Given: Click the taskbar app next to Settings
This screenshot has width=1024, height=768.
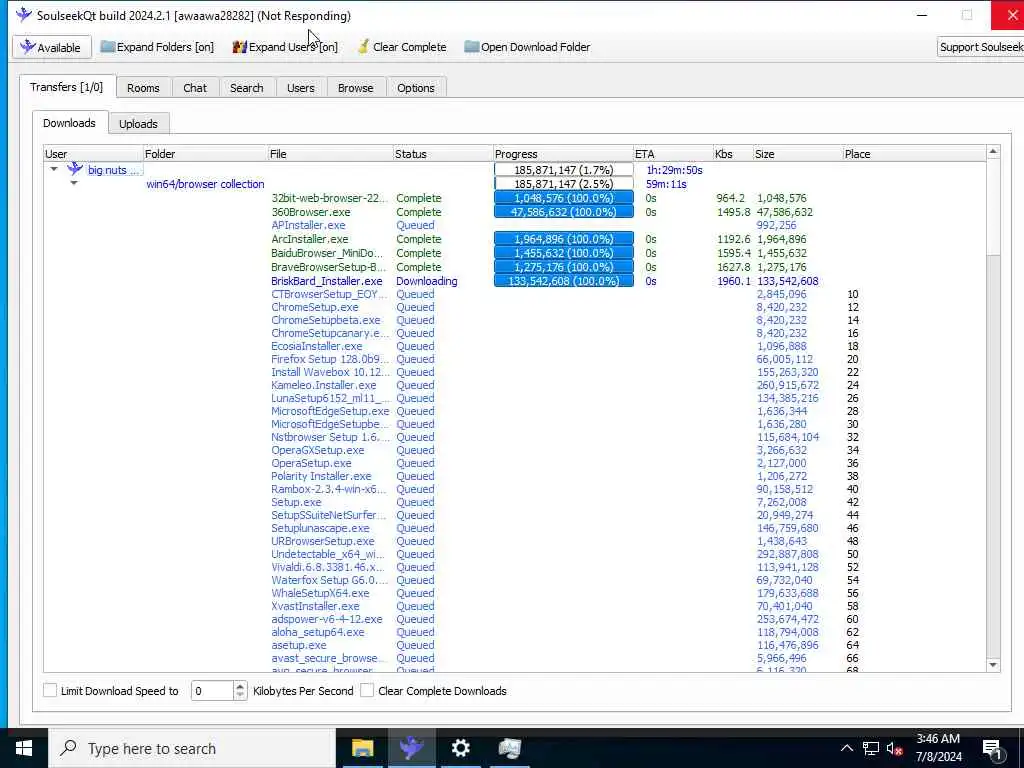Looking at the screenshot, I should pyautogui.click(x=509, y=748).
